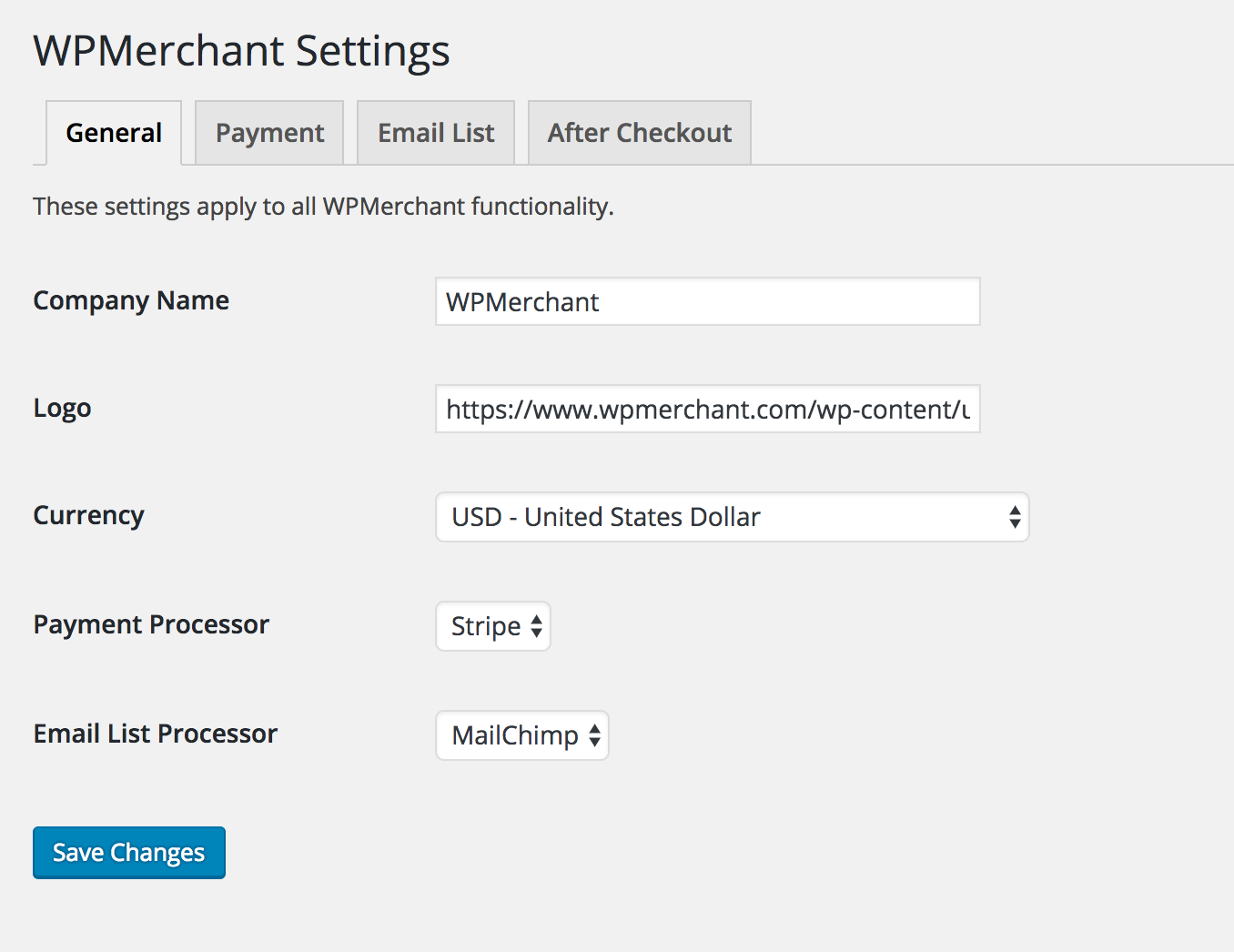Click the Currency field label
The width and height of the screenshot is (1234, 952).
tap(88, 515)
